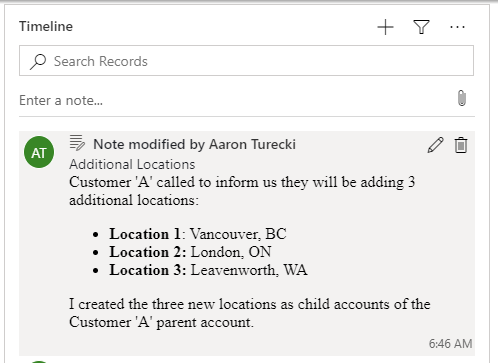498x363 pixels.
Task: Add a new timeline record with plus icon
Action: [x=385, y=27]
